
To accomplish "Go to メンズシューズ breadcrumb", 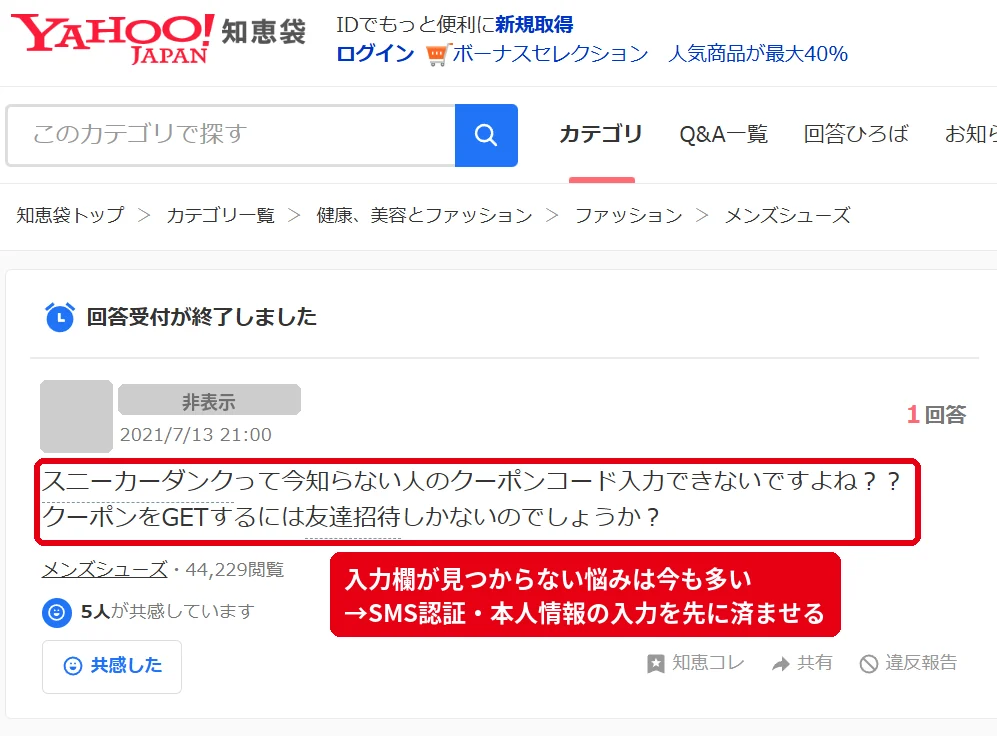I will click(787, 215).
